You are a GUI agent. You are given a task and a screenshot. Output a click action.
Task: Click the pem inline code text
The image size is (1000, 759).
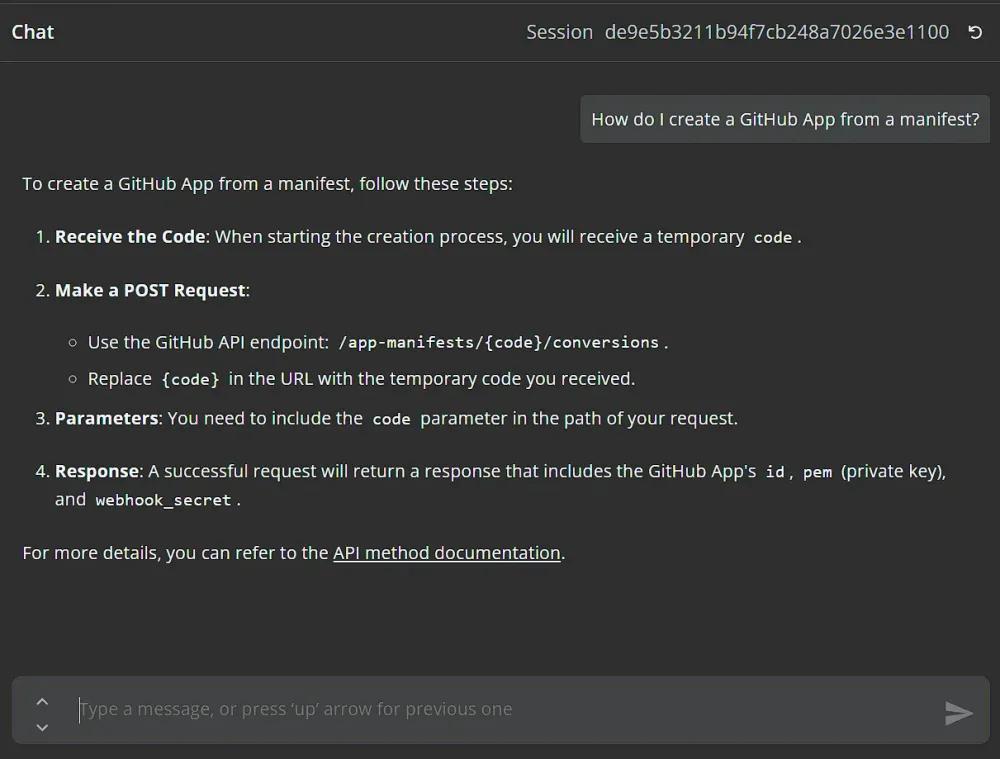tap(817, 472)
